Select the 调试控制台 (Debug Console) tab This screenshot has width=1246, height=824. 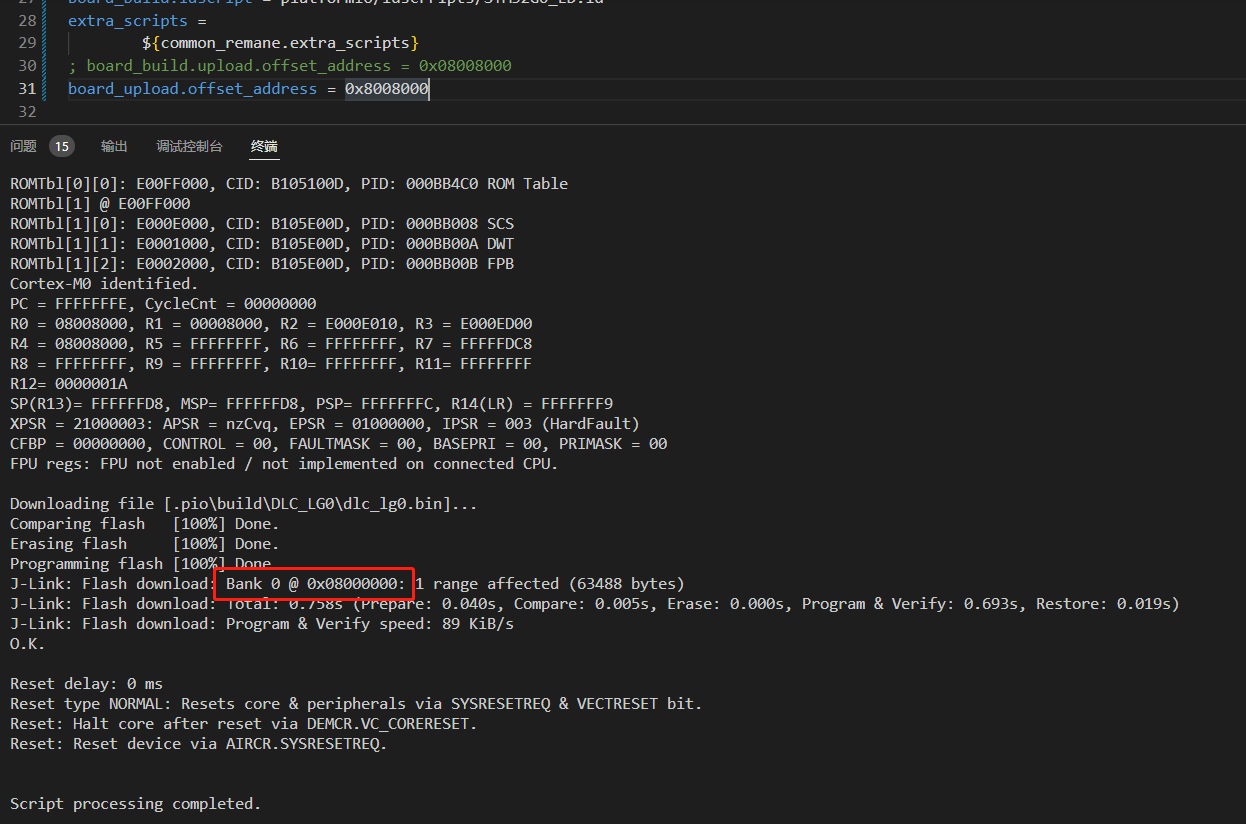189,146
